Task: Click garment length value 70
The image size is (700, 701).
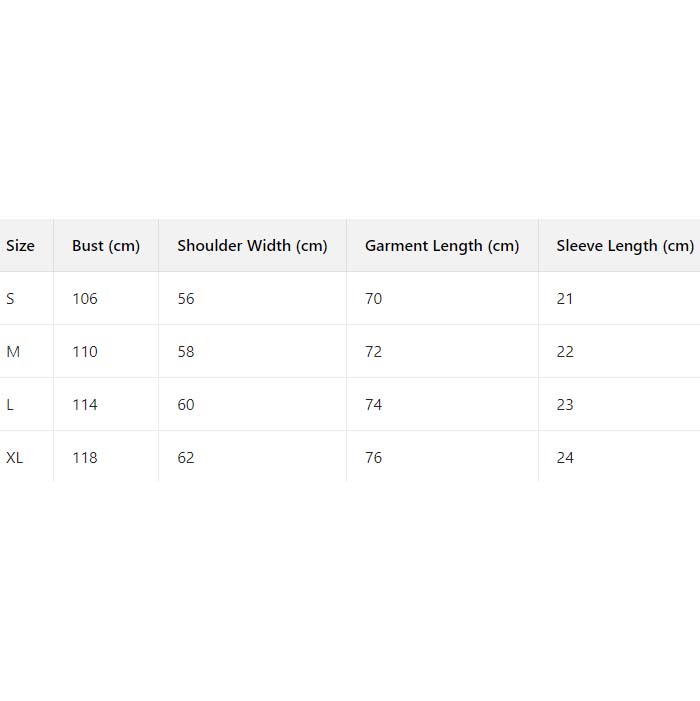Action: pyautogui.click(x=373, y=299)
